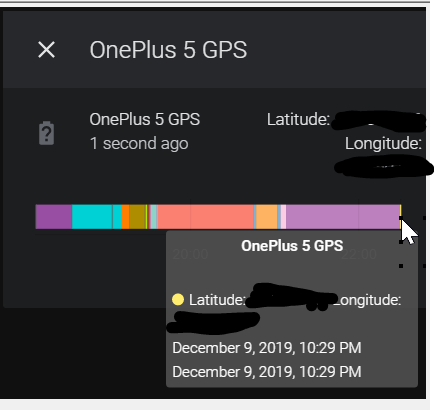Click the Latitude label beside entity name
Image resolution: width=434 pixels, height=410 pixels.
(x=298, y=119)
